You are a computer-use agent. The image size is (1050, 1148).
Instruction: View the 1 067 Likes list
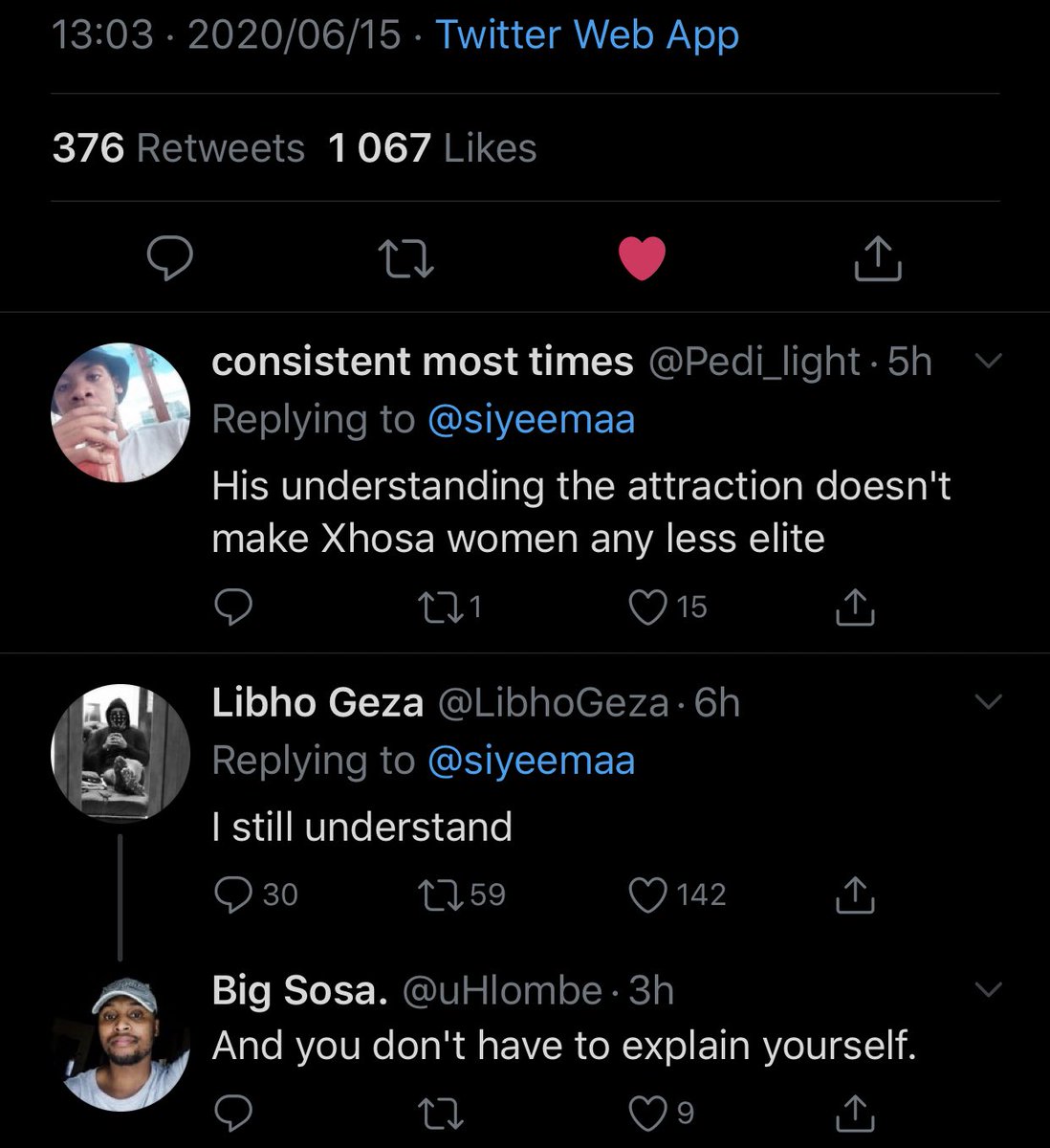(431, 148)
